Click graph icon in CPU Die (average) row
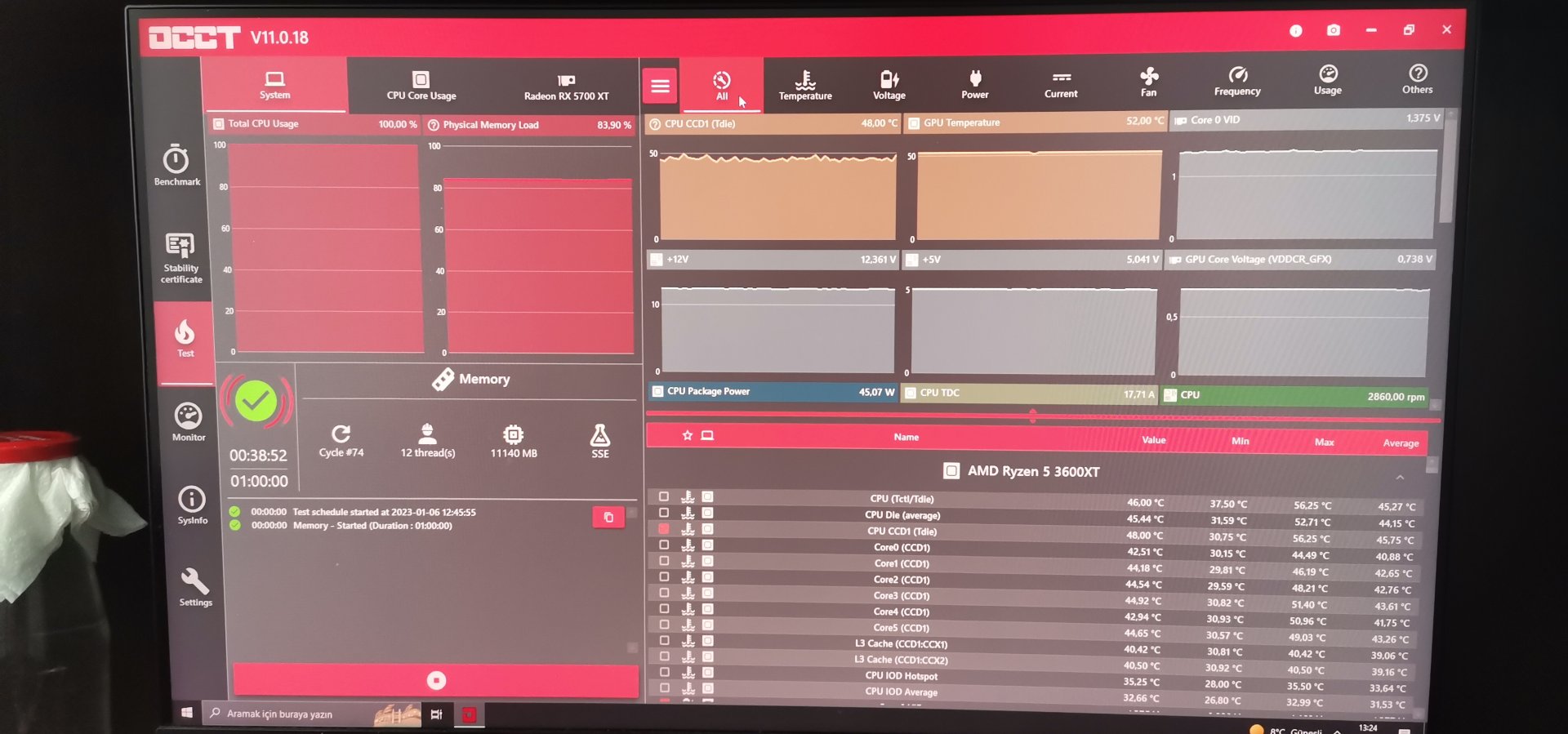Screen dimensions: 1568x734 707,514
